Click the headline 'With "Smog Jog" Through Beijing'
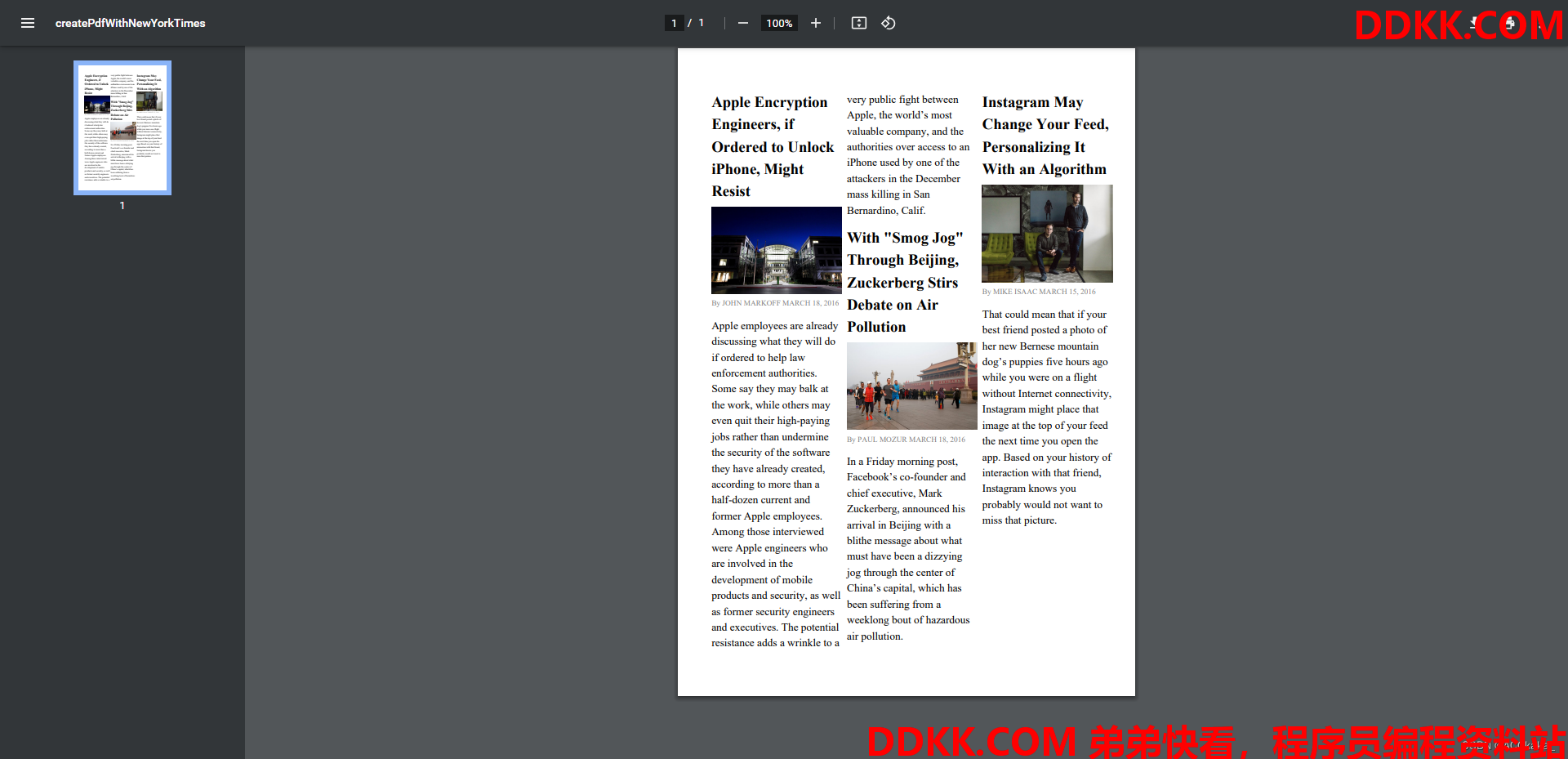Screen dimensions: 1568x759 coord(905,282)
